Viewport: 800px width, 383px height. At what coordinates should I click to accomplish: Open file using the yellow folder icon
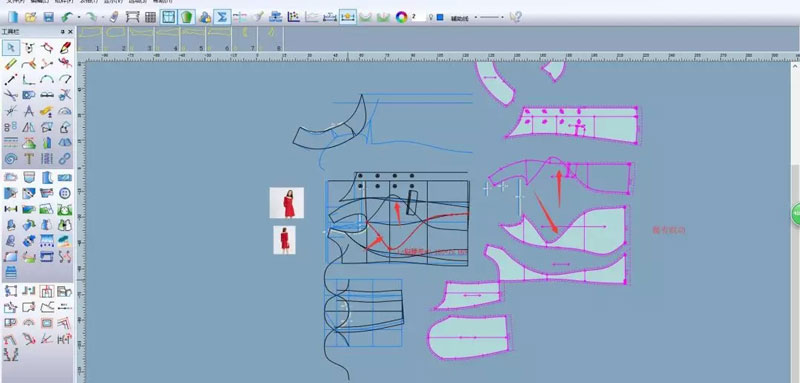click(x=31, y=17)
